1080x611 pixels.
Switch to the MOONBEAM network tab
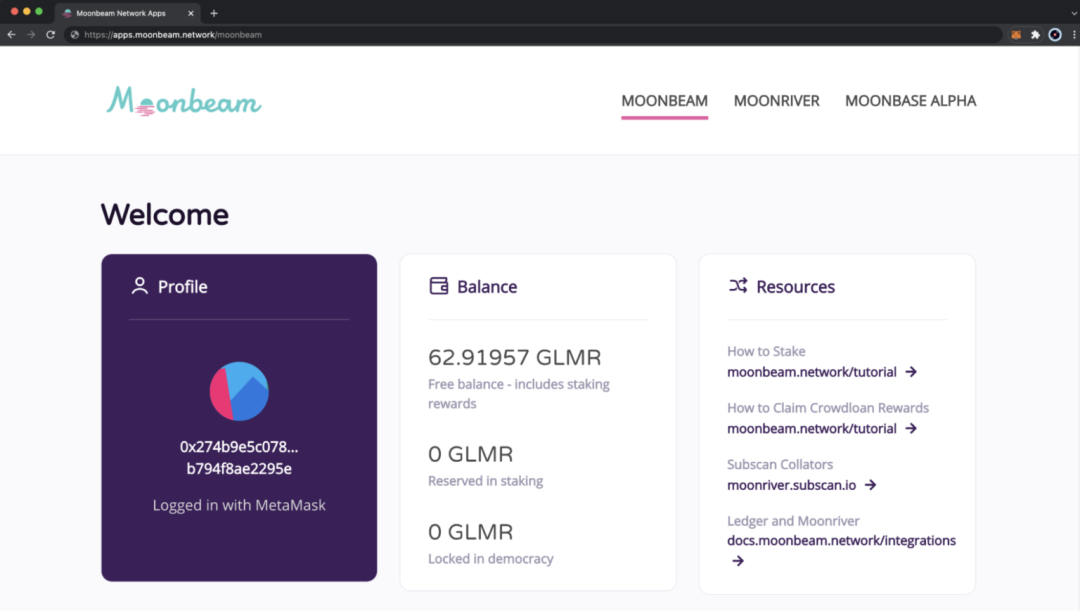pos(665,101)
